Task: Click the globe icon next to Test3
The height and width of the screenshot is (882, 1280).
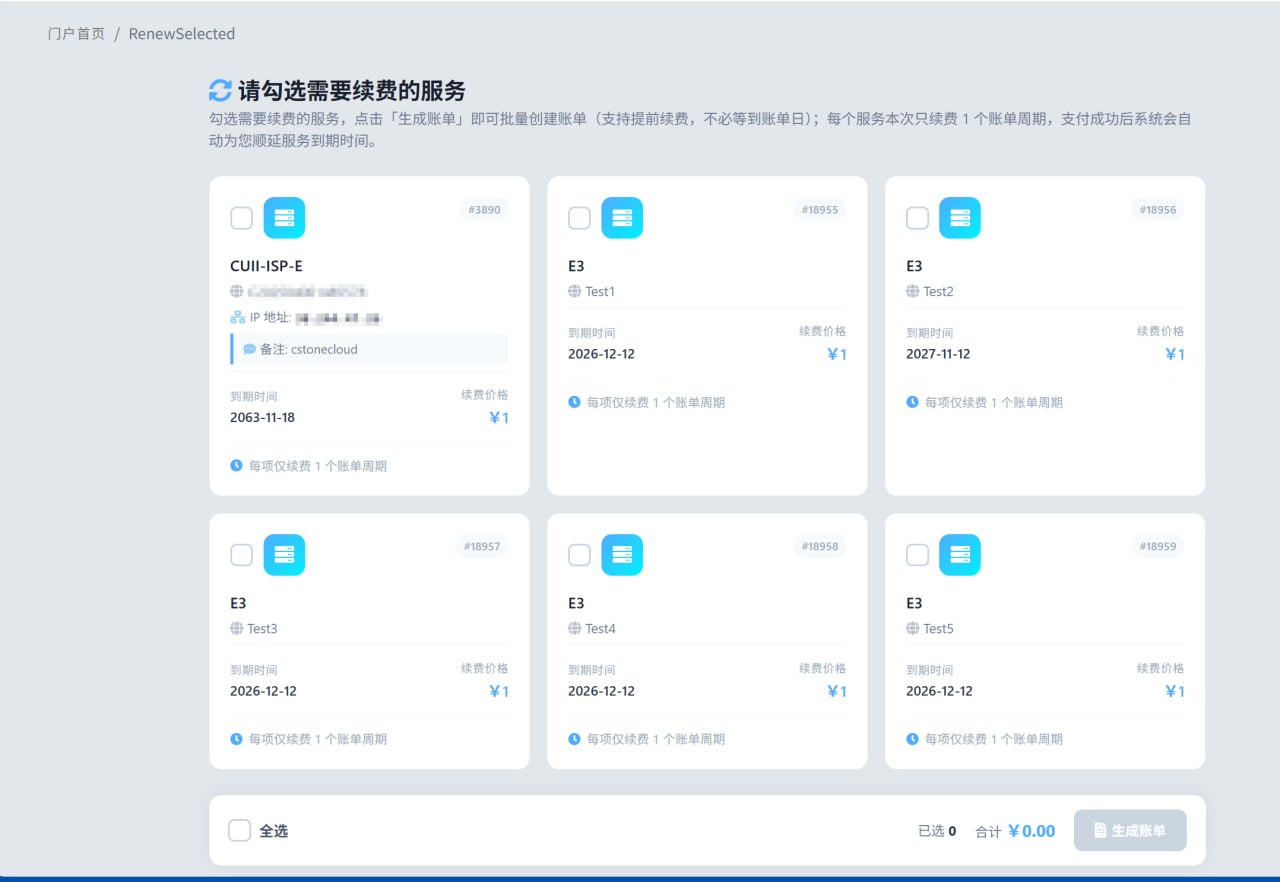Action: 236,629
